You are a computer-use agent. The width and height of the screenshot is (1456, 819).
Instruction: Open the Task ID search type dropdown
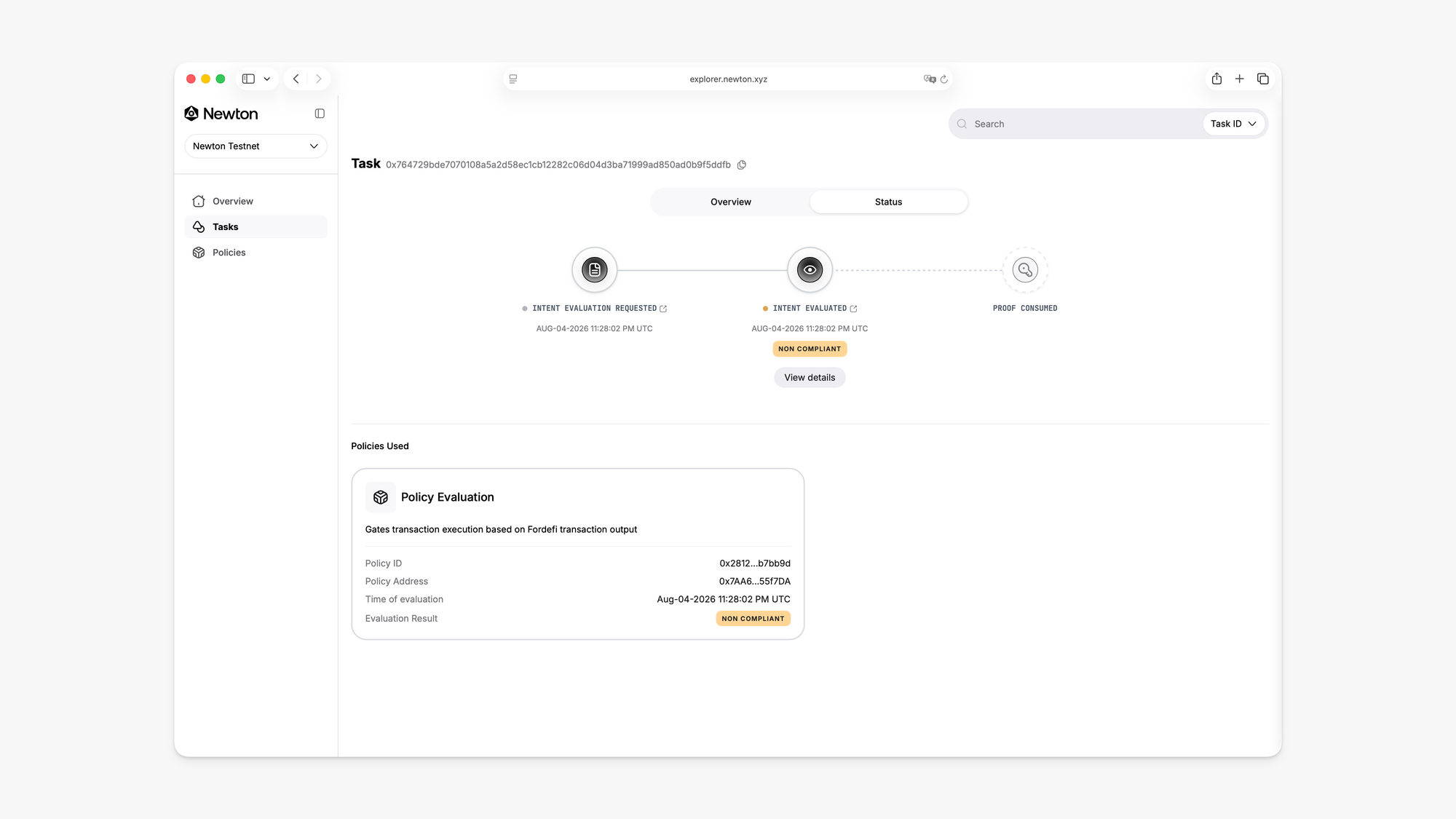(1233, 124)
